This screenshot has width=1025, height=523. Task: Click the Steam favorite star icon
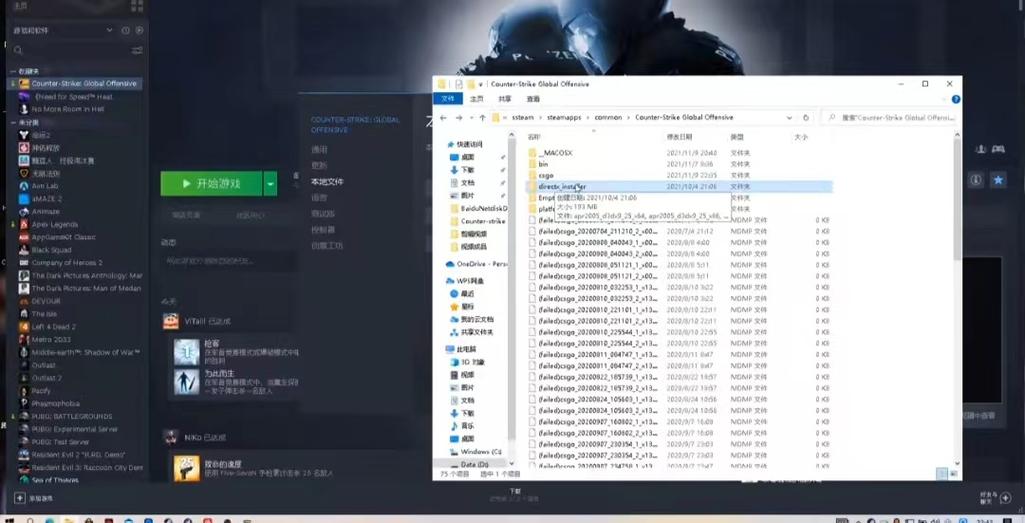pyautogui.click(x=998, y=180)
